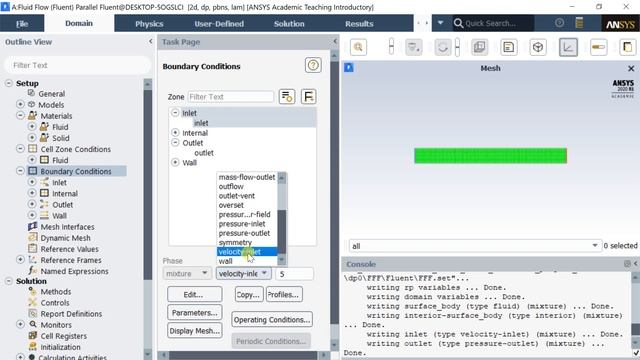Click the rotate view icon in graphics toolbar
This screenshot has height=360, width=640.
point(443,47)
